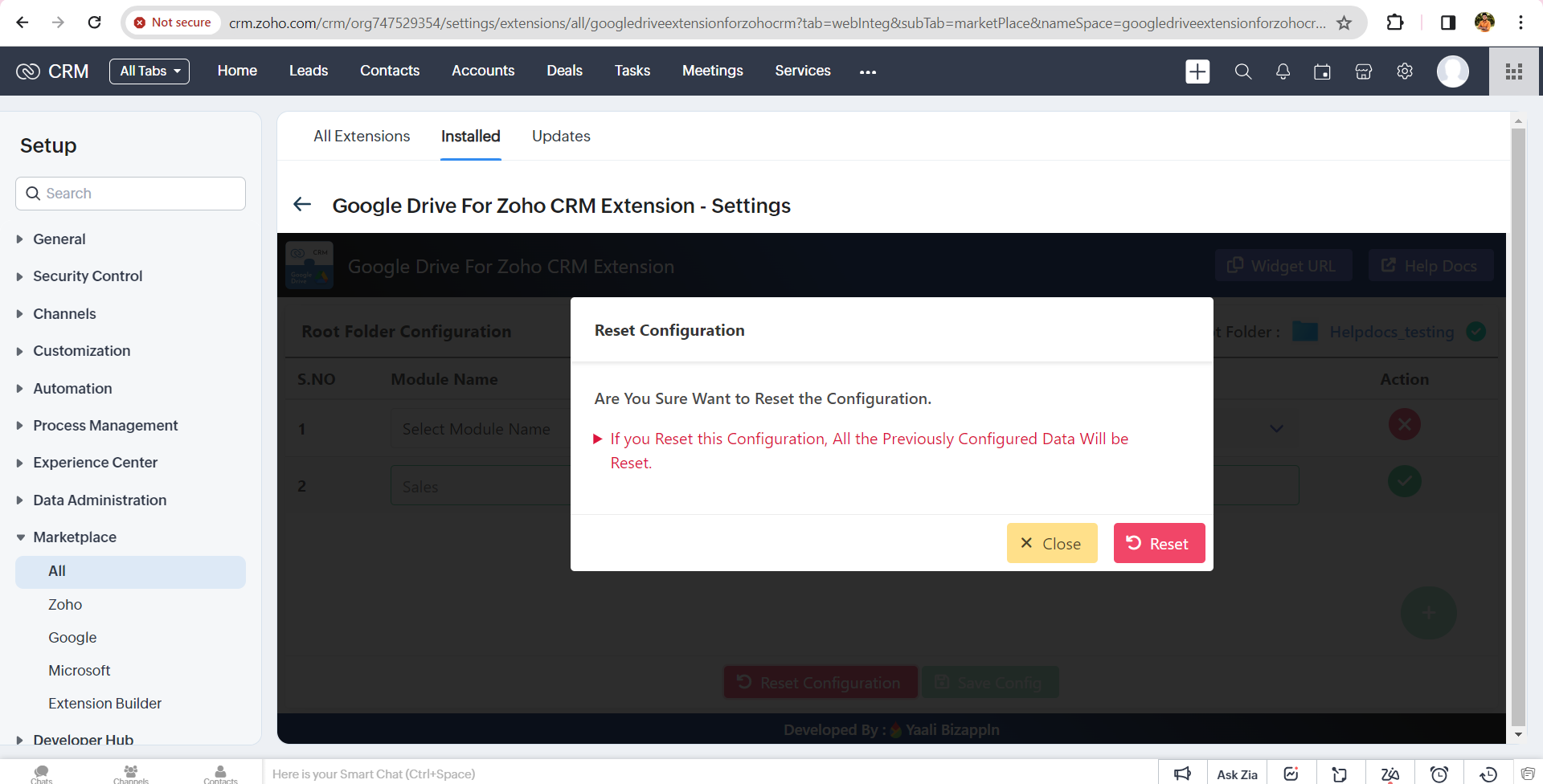Open the Deals module tab

564,71
